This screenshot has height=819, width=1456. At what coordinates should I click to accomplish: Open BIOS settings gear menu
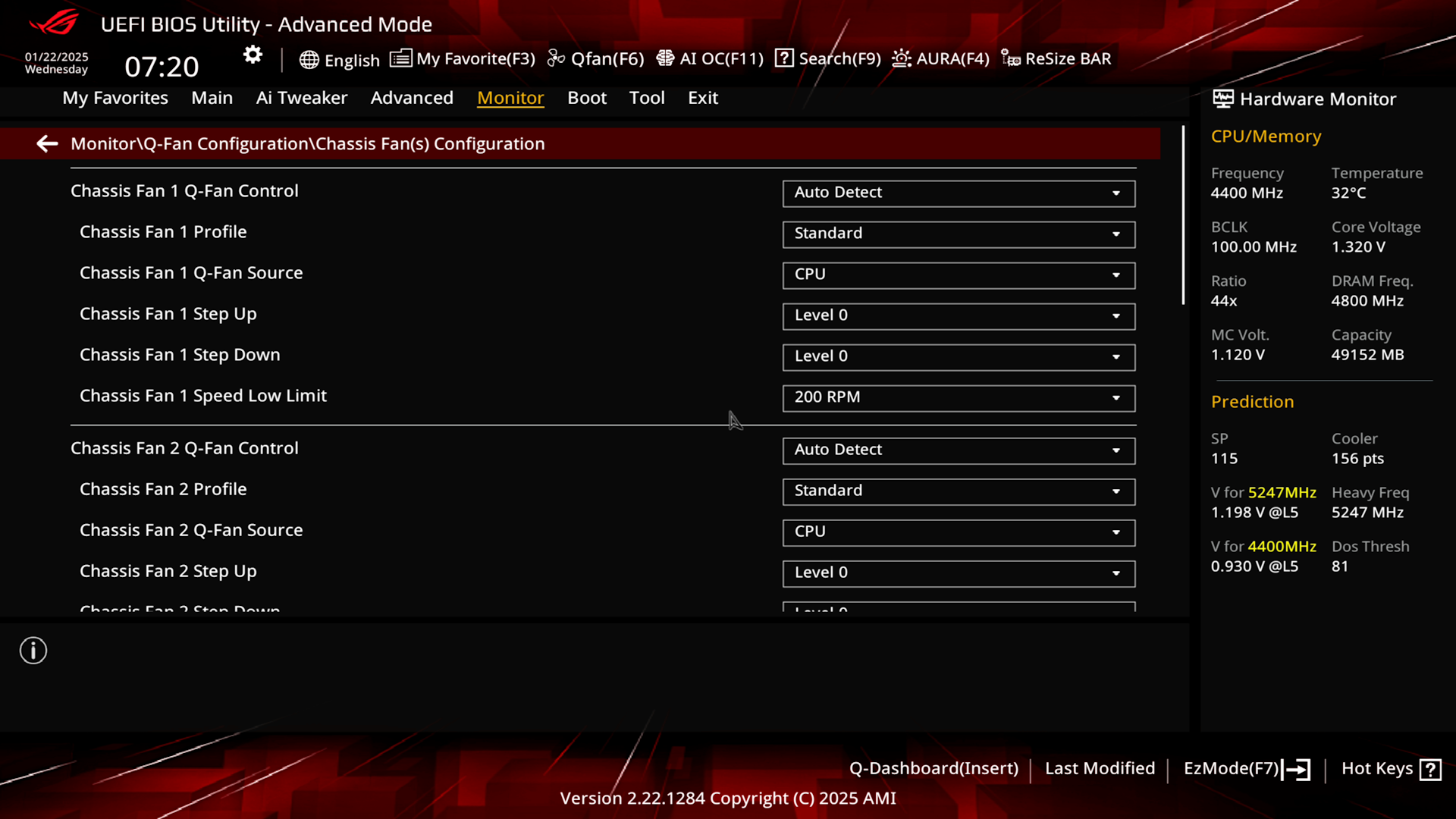(253, 56)
